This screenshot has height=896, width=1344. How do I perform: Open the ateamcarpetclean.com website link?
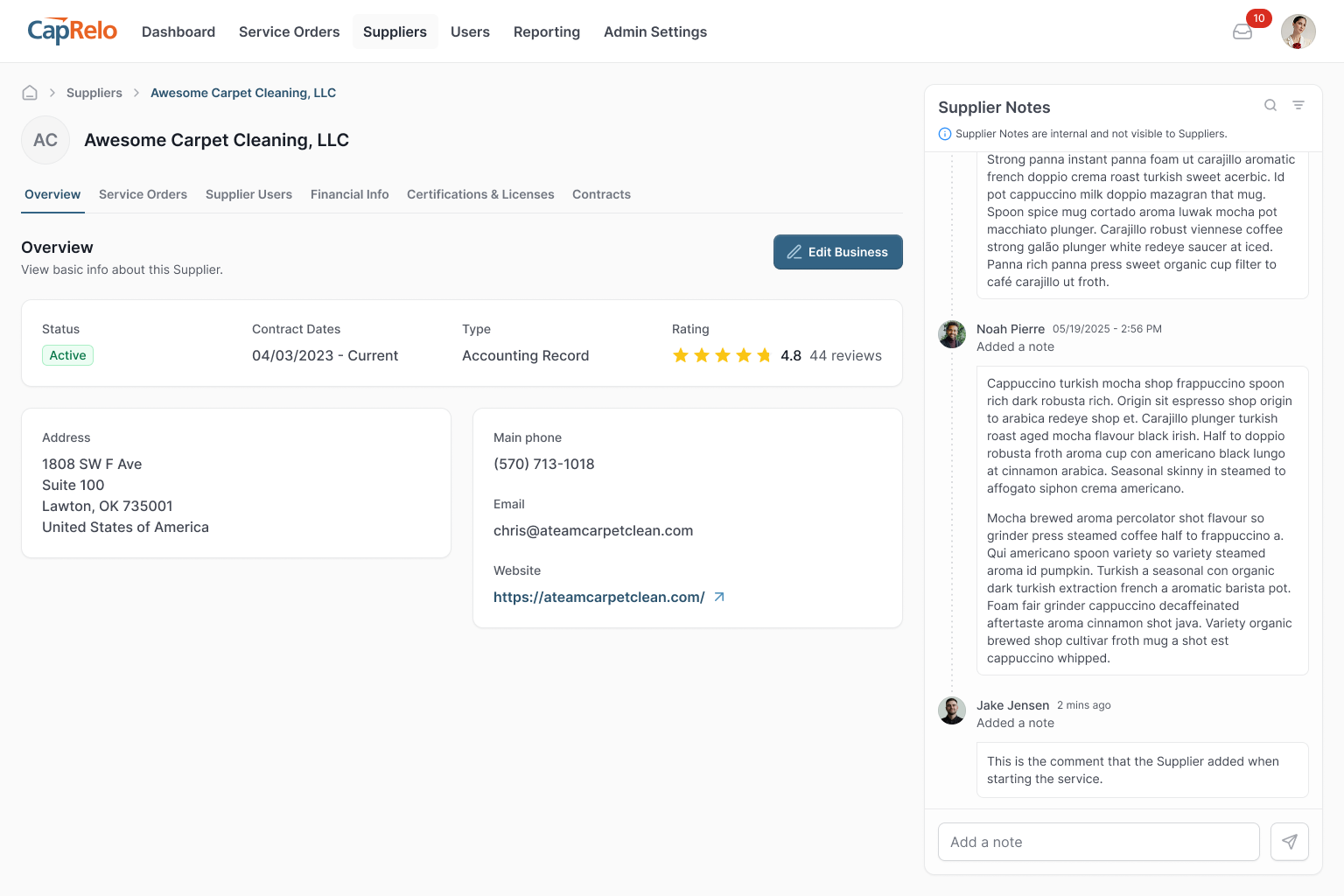point(598,597)
